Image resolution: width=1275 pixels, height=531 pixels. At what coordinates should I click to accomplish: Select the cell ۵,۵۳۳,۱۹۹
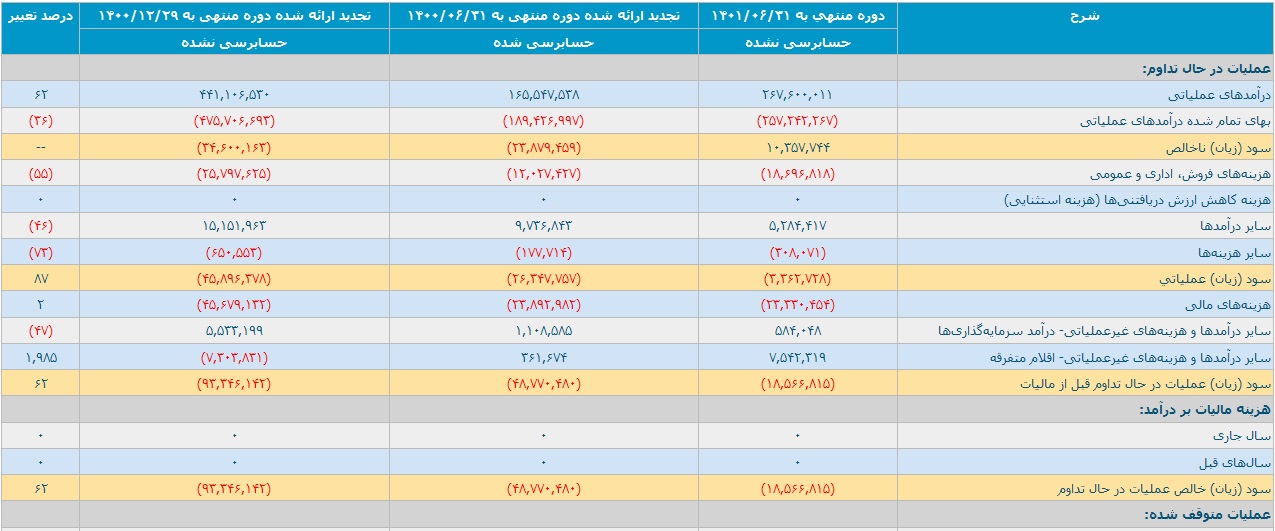(x=234, y=330)
